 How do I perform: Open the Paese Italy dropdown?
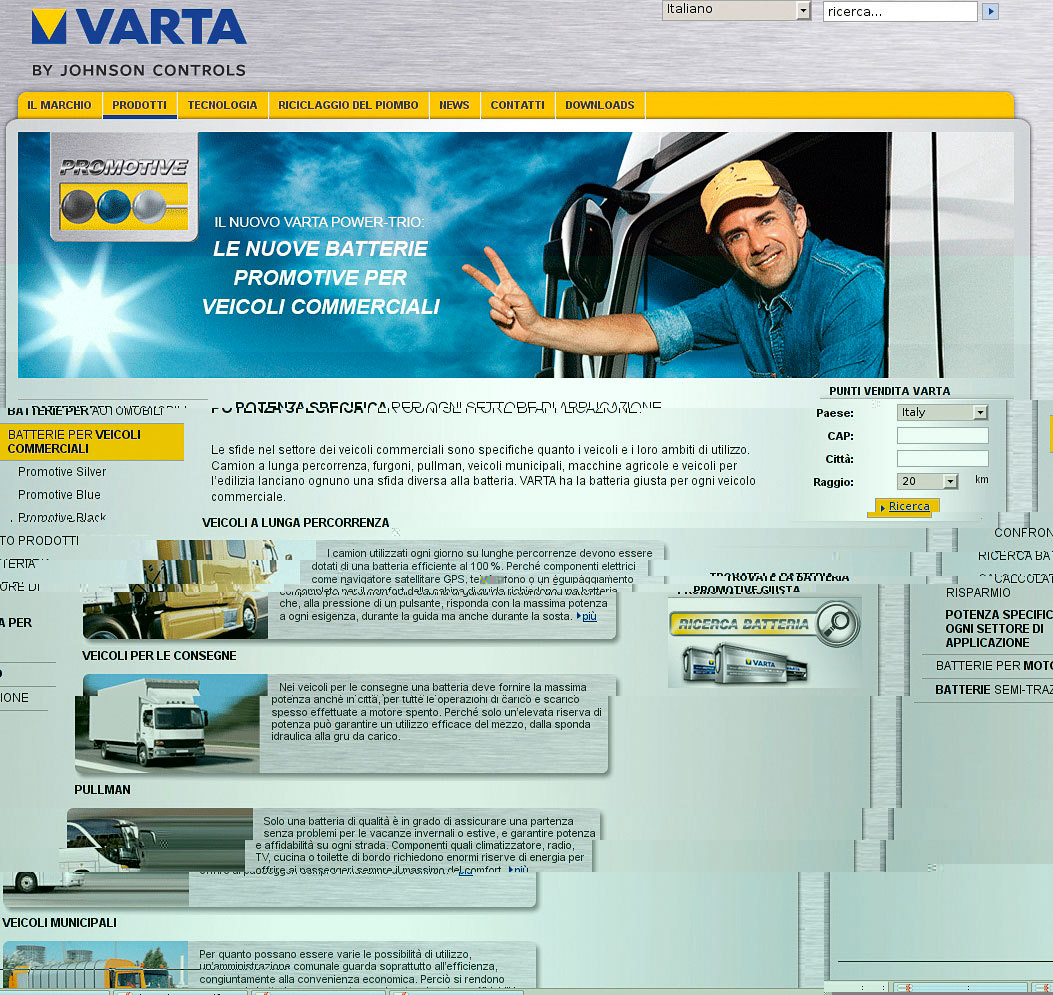pos(942,412)
